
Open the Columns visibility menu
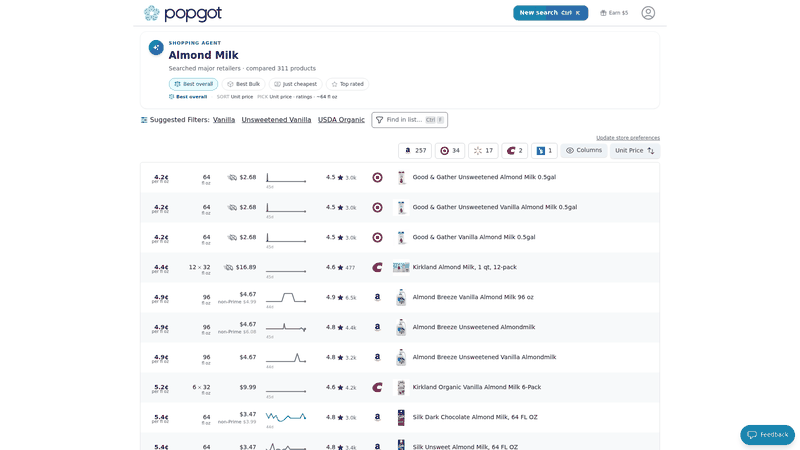pos(584,151)
